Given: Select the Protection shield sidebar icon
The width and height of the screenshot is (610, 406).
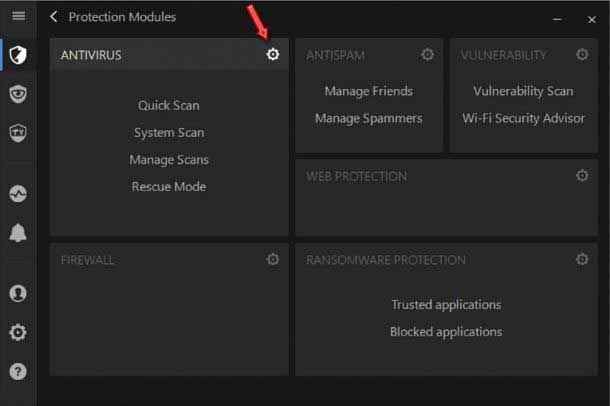Looking at the screenshot, I should (18, 55).
